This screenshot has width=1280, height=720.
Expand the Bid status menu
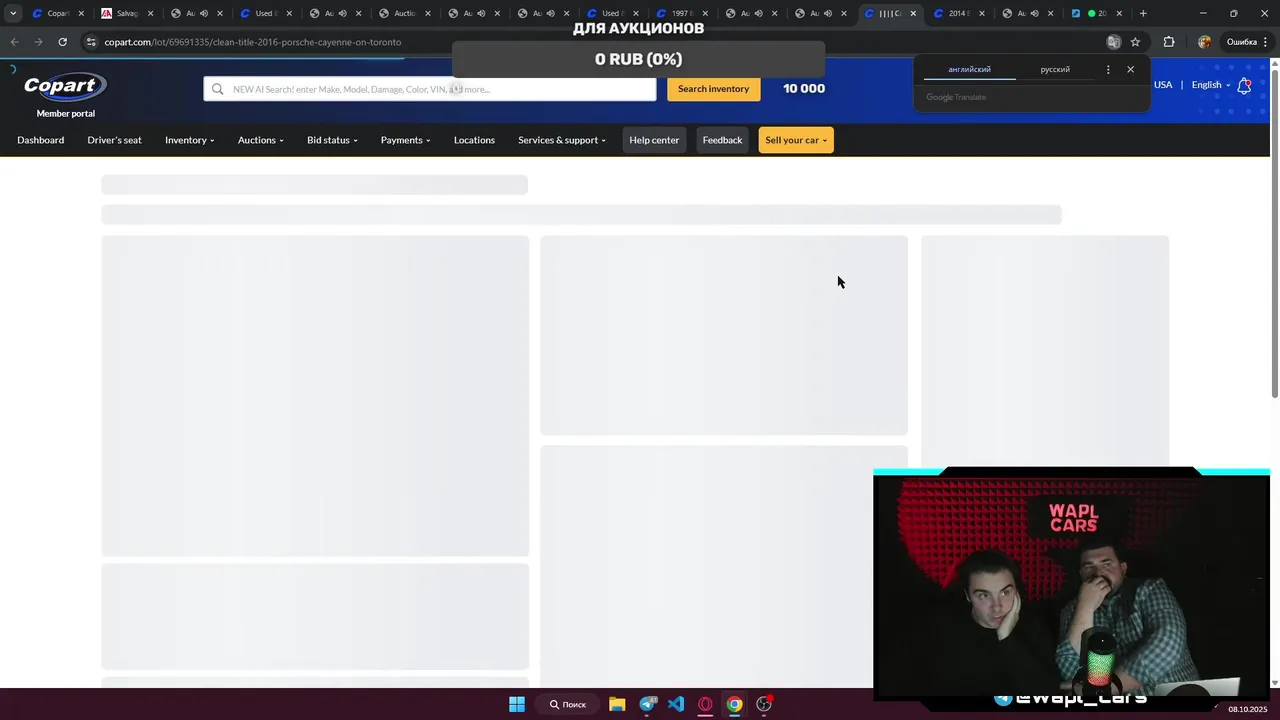point(332,140)
